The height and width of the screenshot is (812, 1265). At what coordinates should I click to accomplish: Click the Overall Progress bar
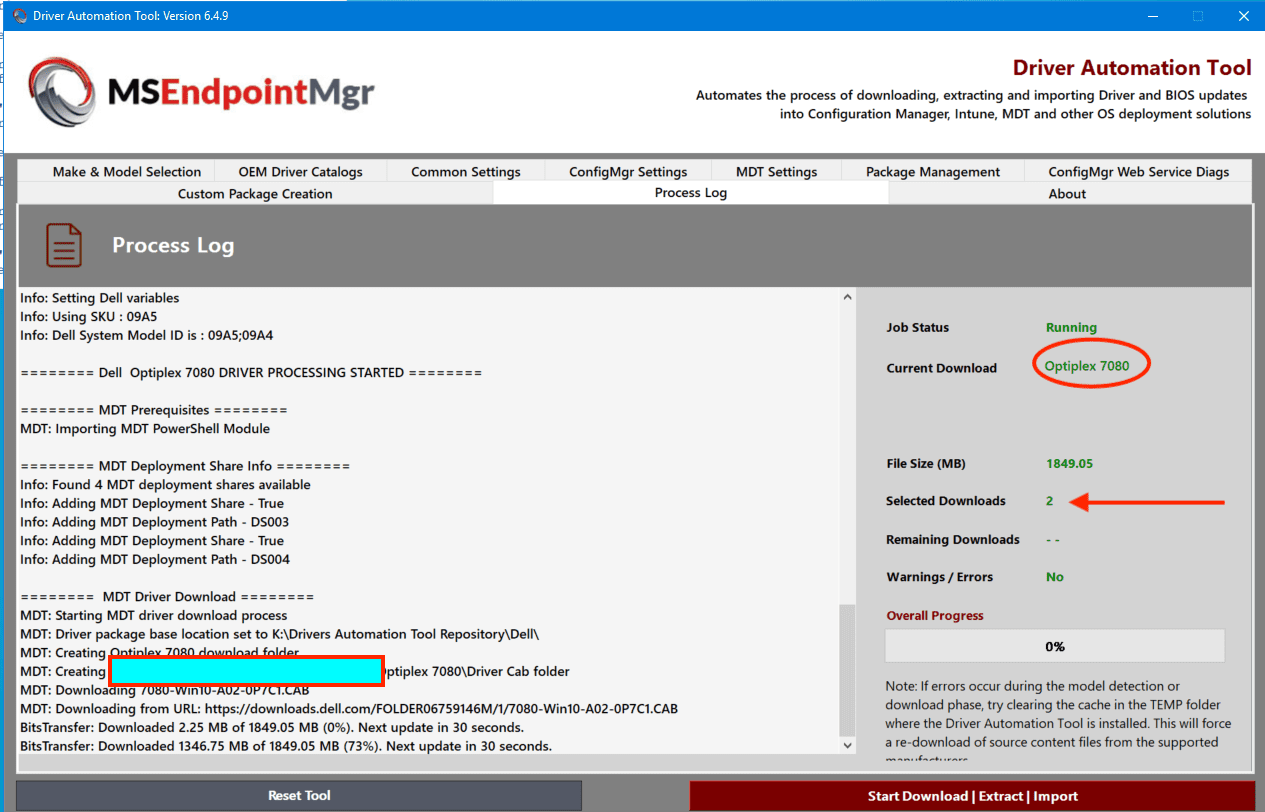[1054, 645]
